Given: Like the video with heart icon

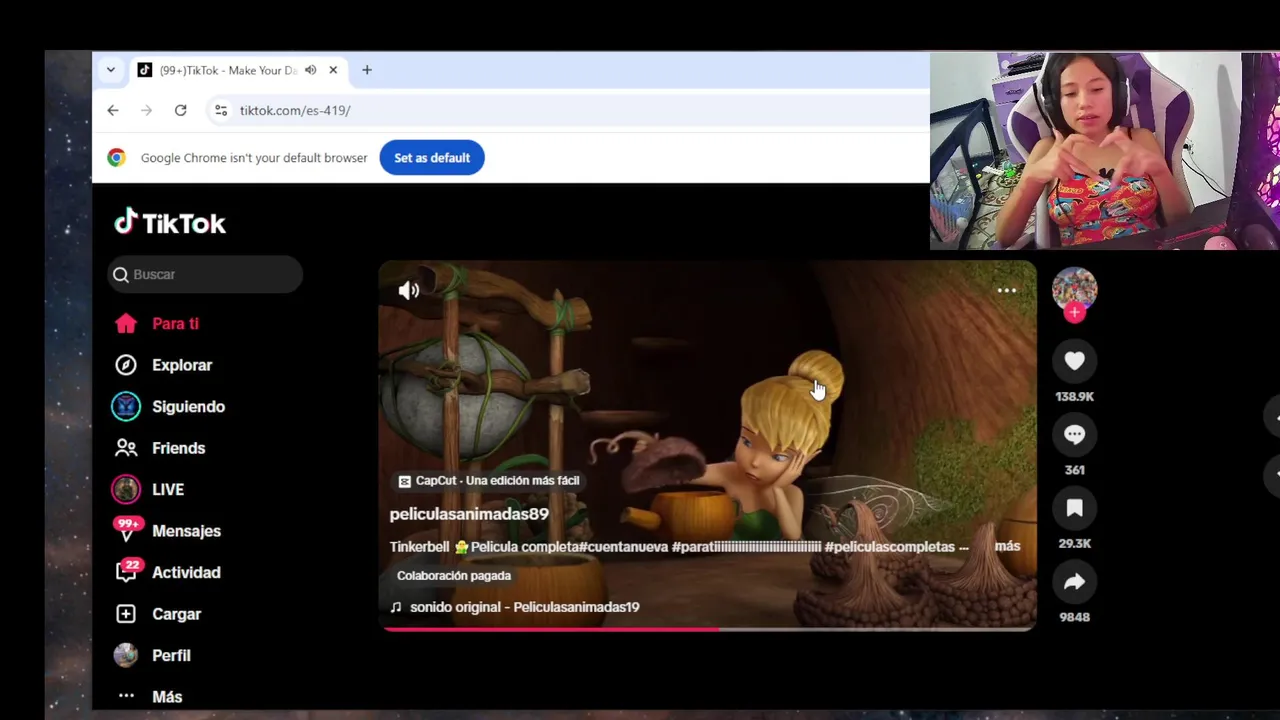Looking at the screenshot, I should (x=1075, y=361).
